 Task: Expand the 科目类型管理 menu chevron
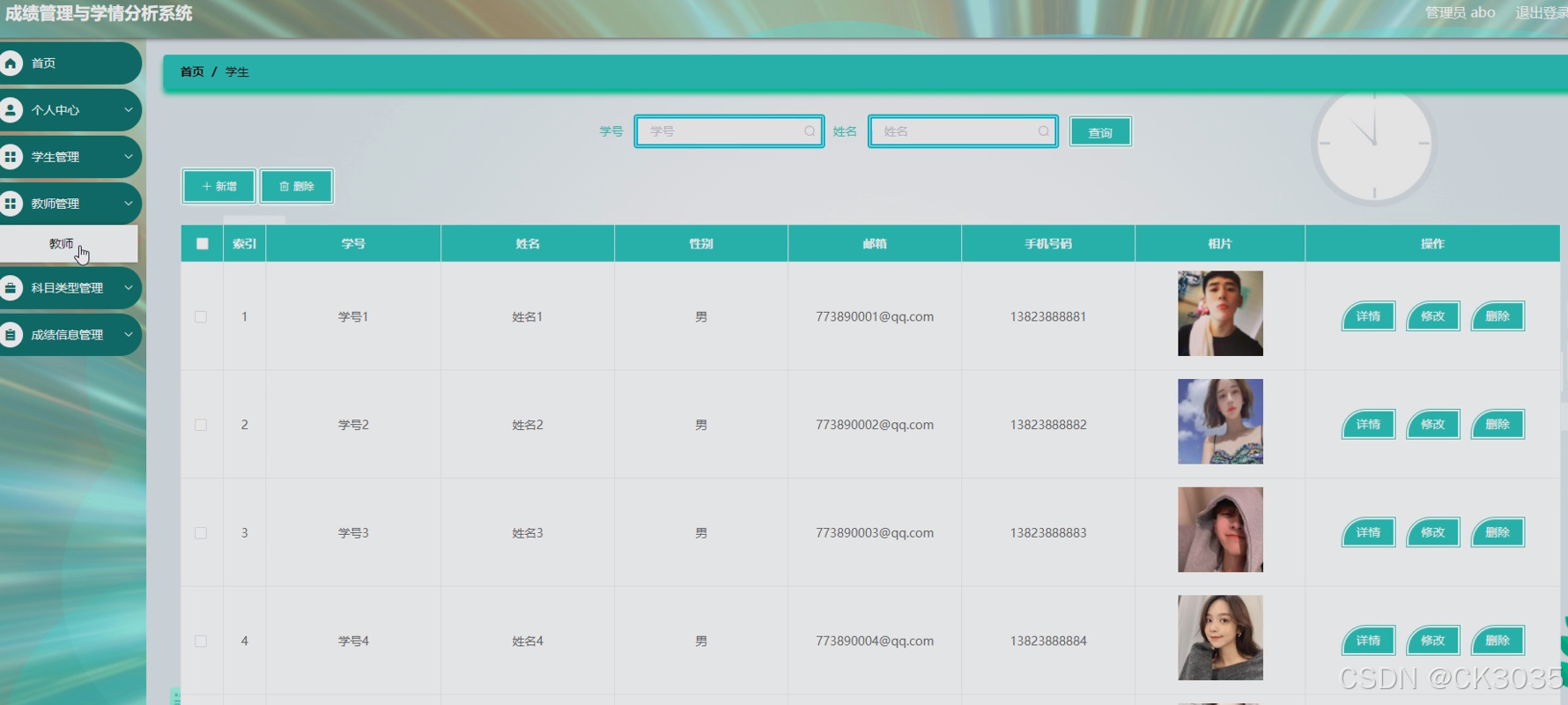129,288
